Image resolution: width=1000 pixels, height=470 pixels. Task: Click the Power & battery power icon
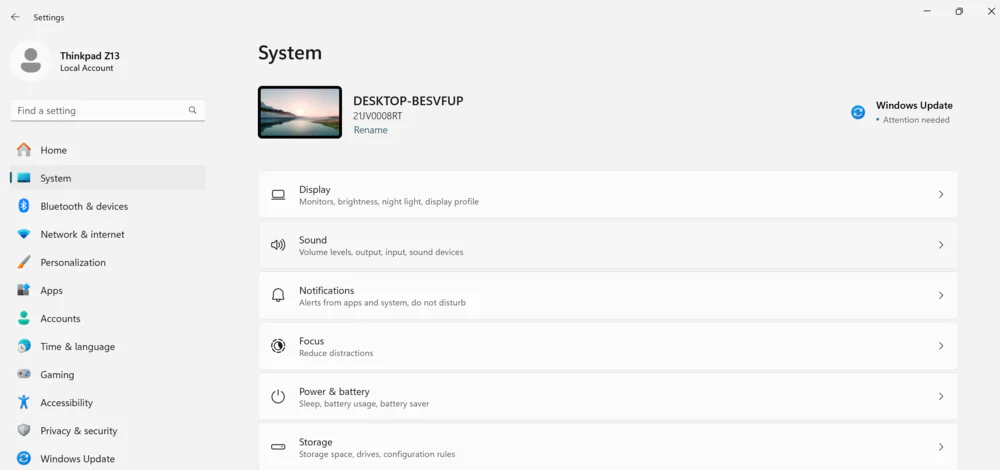278,396
